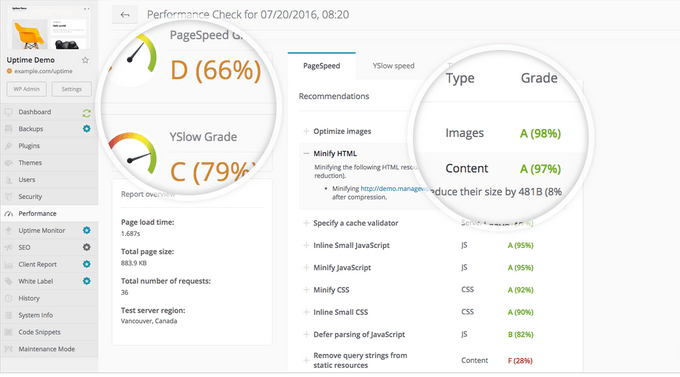Open Themes in the sidebar

[x=49, y=163]
